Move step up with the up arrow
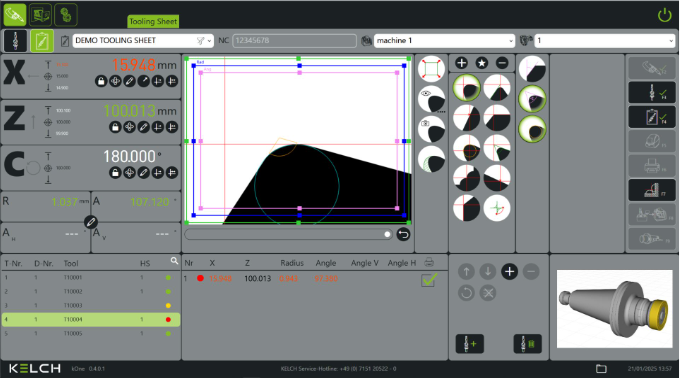The width and height of the screenshot is (680, 390). [x=466, y=272]
